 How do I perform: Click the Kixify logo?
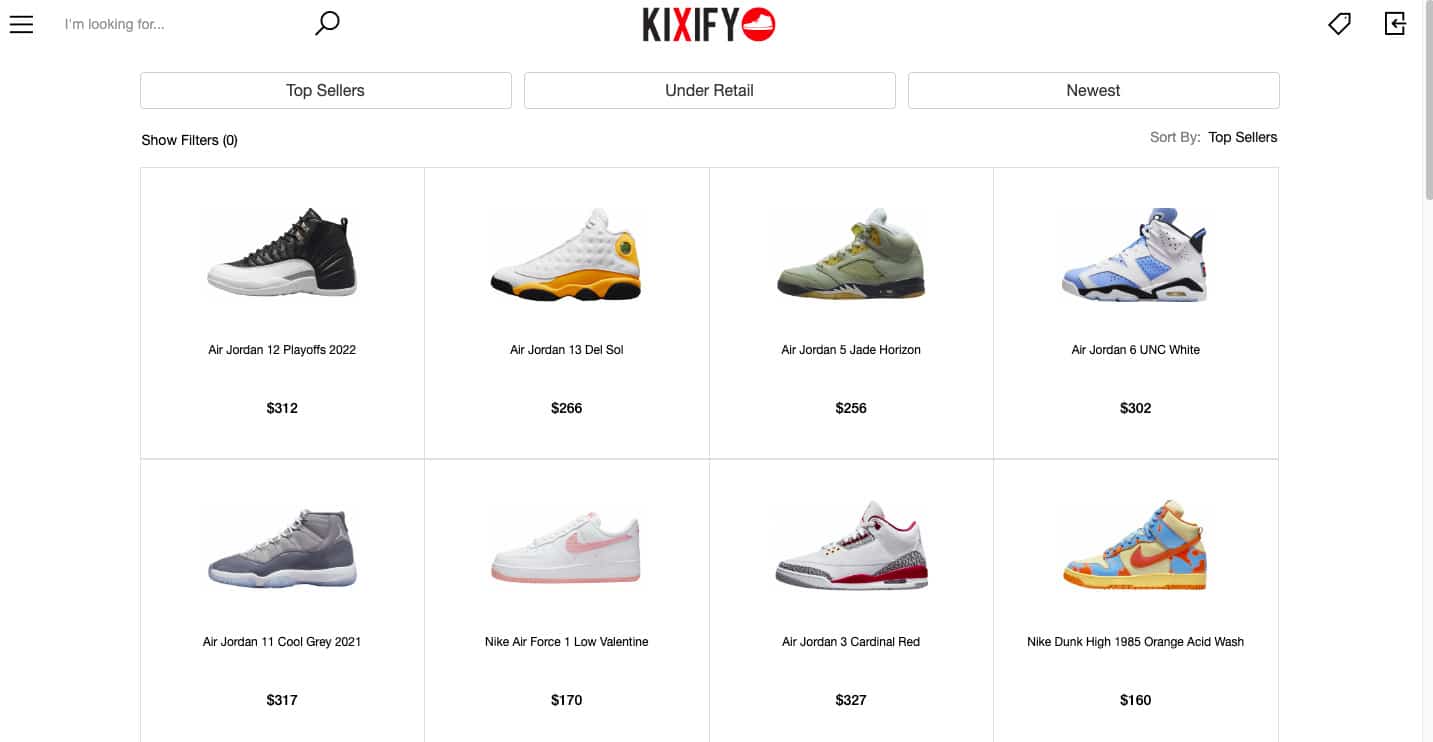click(709, 25)
